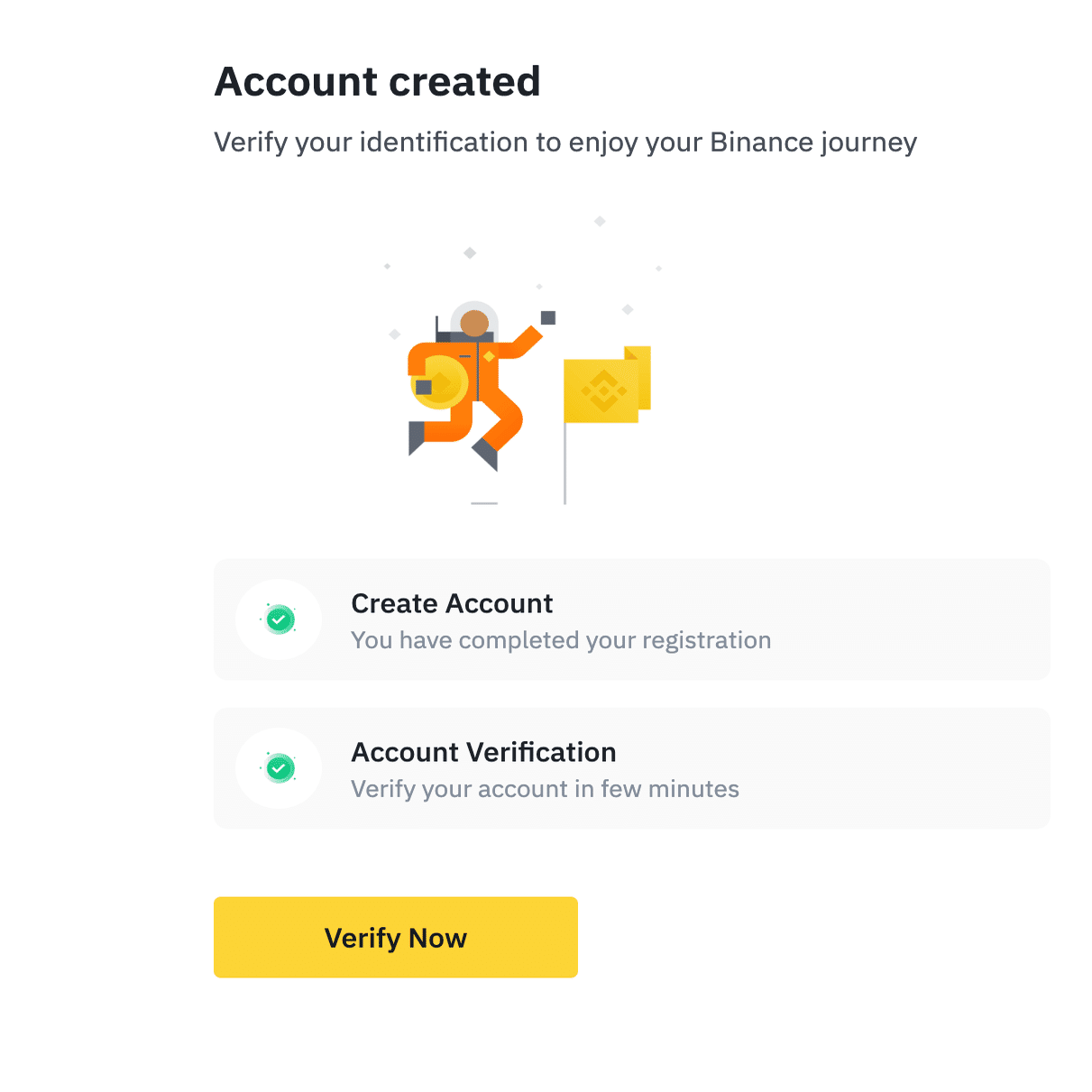Click "You have completed your registration" text
The image size is (1092, 1092).
point(561,640)
